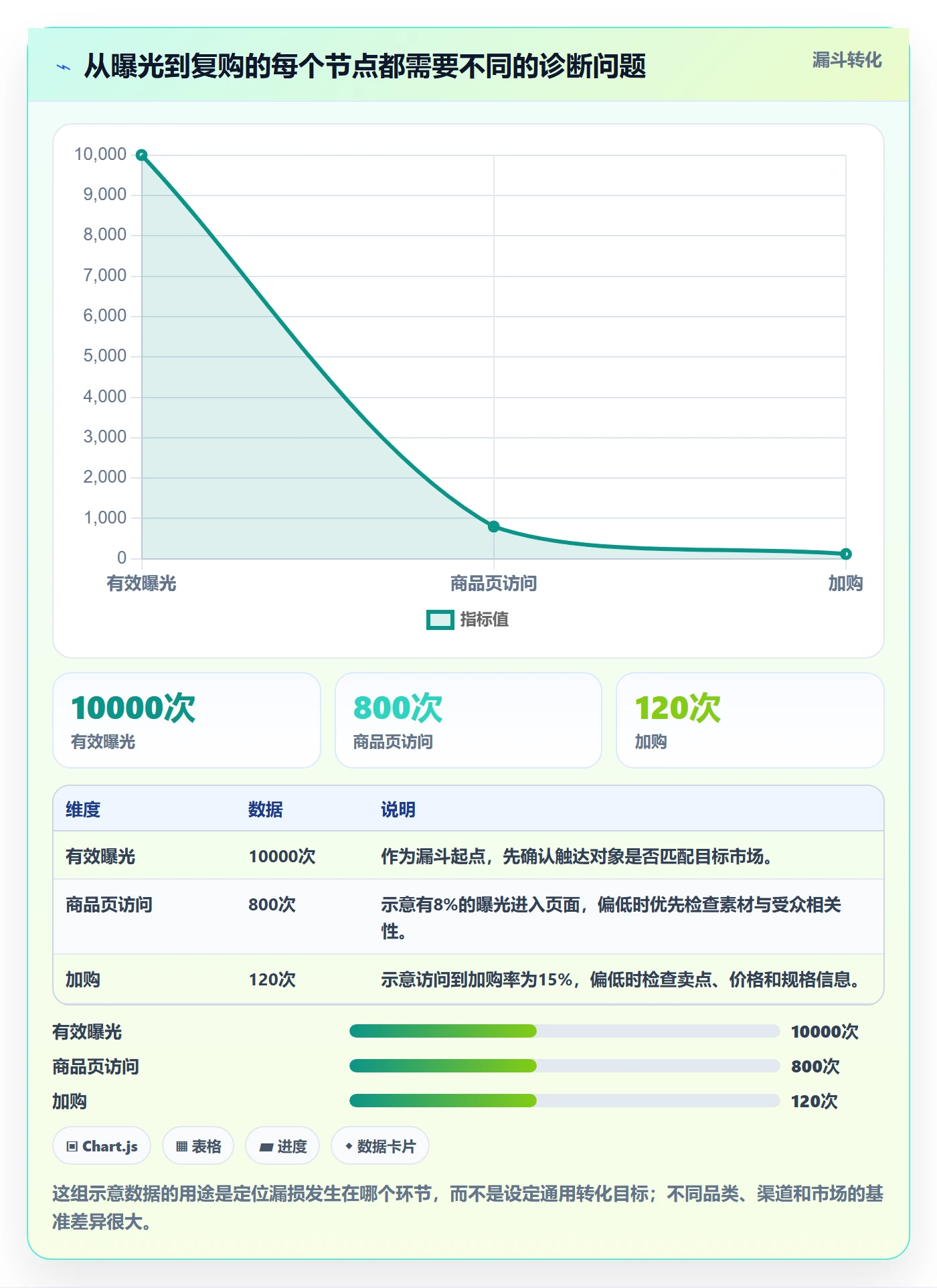Click the 10000次 cell in the table
Viewport: 937px width, 1288px height.
(x=282, y=857)
